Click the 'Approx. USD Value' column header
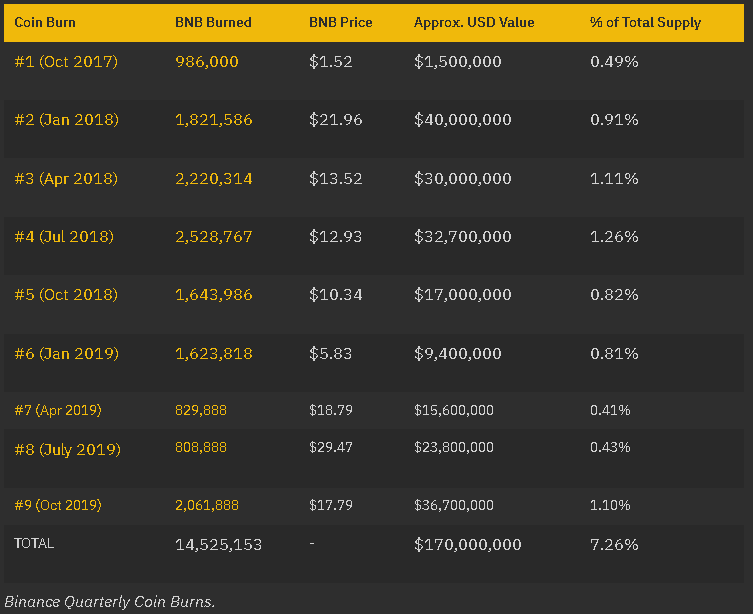753x614 pixels. pyautogui.click(x=474, y=23)
